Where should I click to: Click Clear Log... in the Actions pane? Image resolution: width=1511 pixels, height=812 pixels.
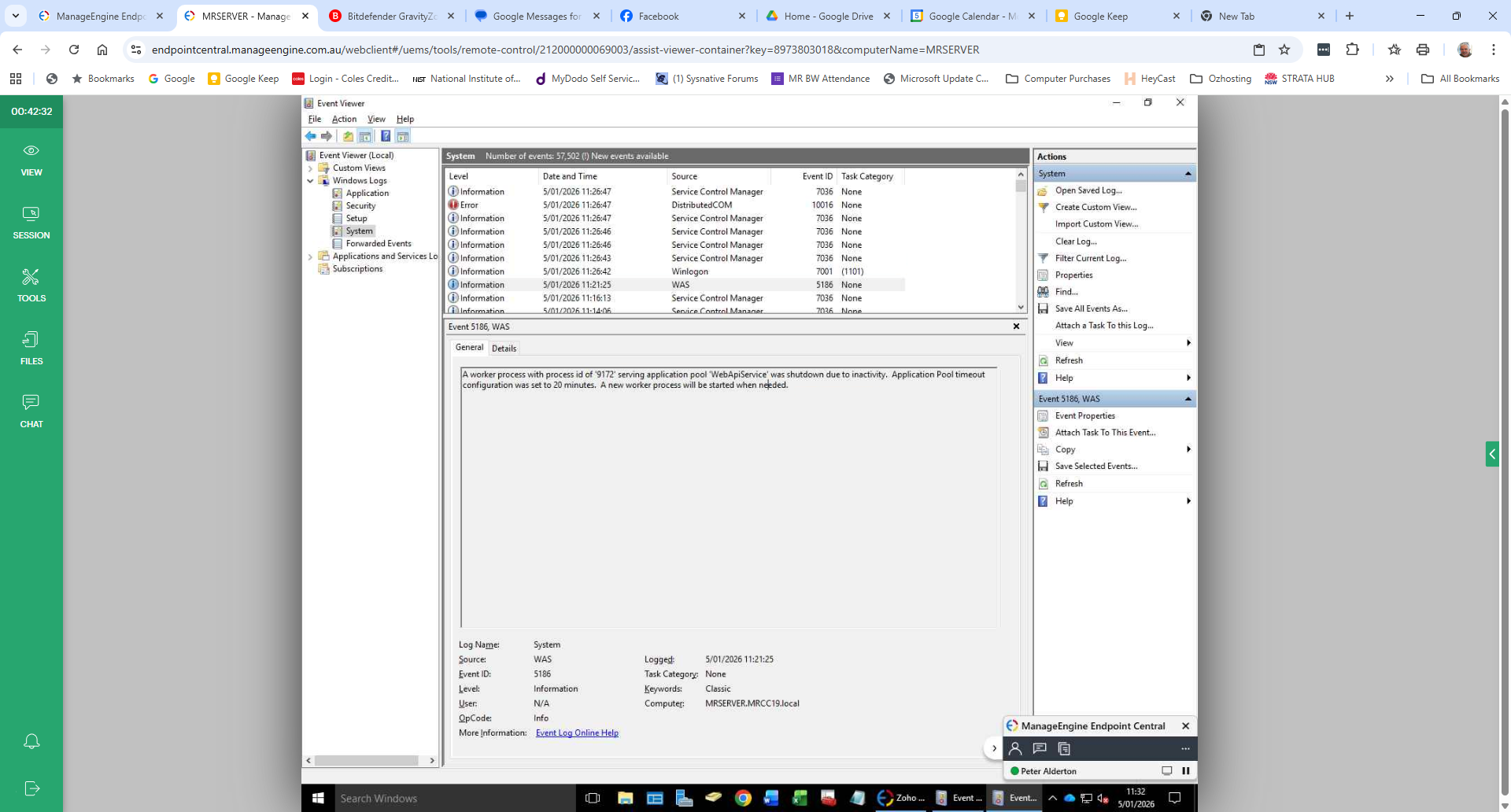(1076, 242)
